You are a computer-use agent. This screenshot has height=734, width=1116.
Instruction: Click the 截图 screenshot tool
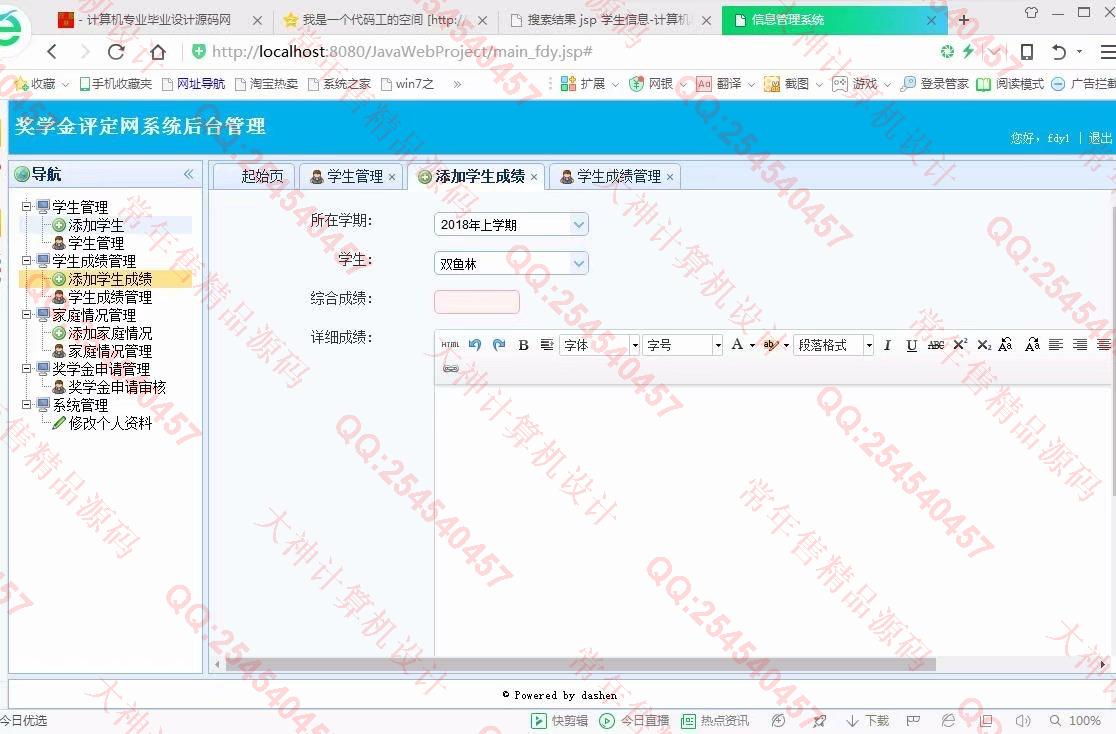tap(787, 84)
